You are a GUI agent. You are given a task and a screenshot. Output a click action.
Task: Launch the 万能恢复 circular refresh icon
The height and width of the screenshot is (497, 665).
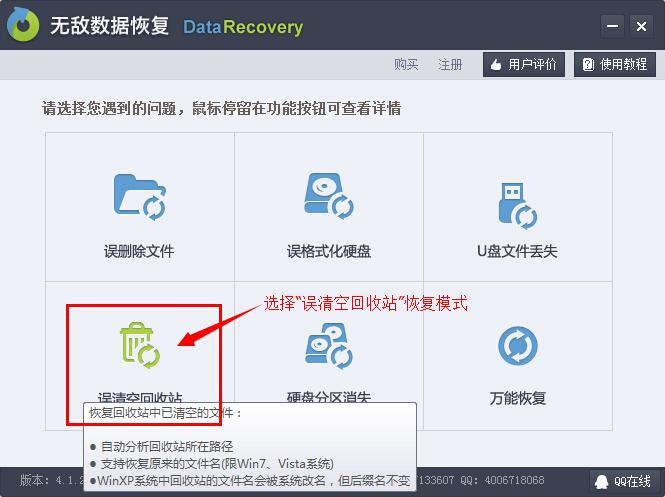pyautogui.click(x=517, y=346)
